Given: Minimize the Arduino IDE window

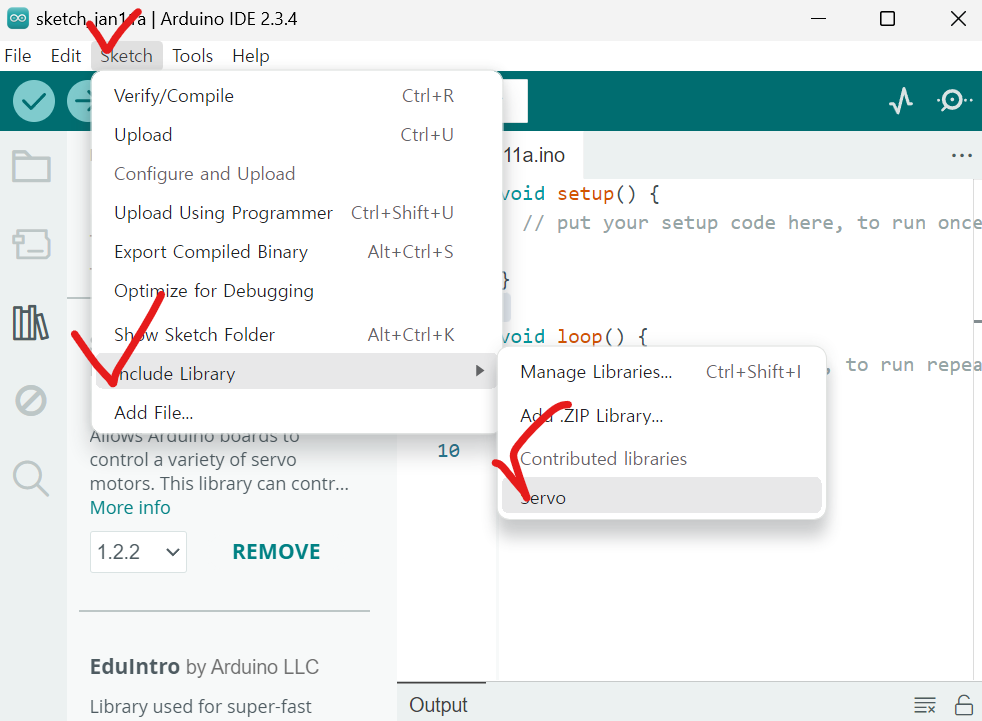Looking at the screenshot, I should pyautogui.click(x=818, y=19).
